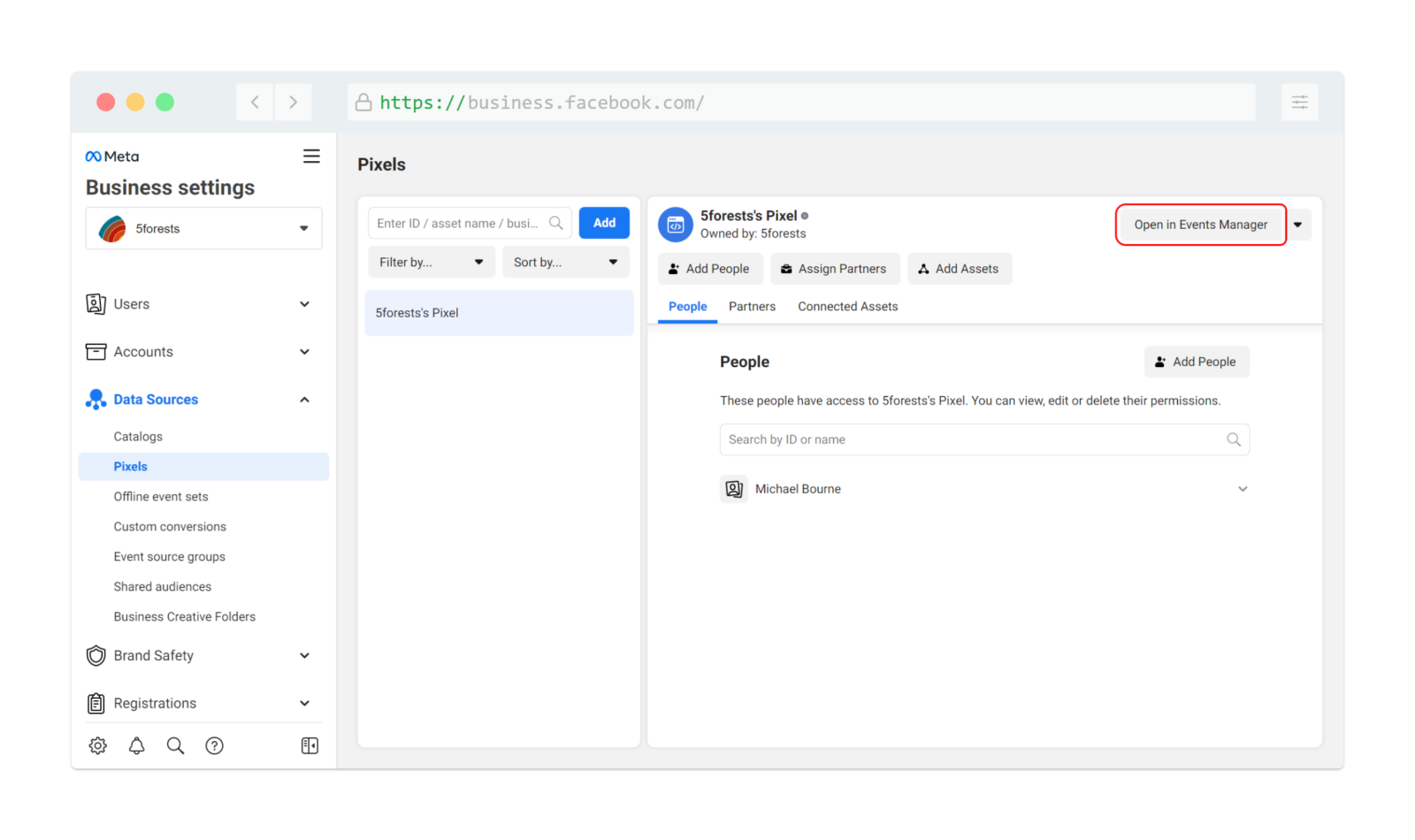Open the Sort by dropdown
The image size is (1415, 840).
point(566,262)
